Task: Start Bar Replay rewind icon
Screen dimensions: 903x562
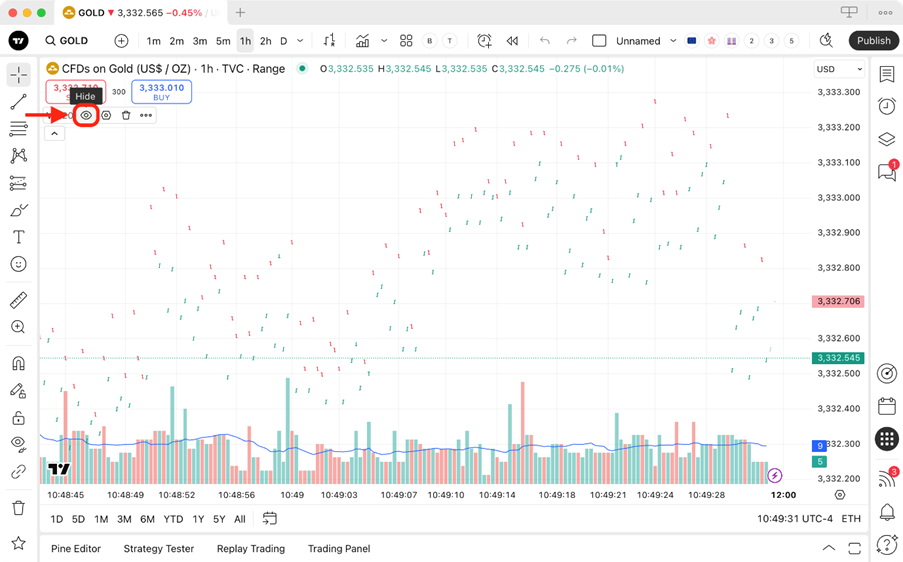Action: 512,41
